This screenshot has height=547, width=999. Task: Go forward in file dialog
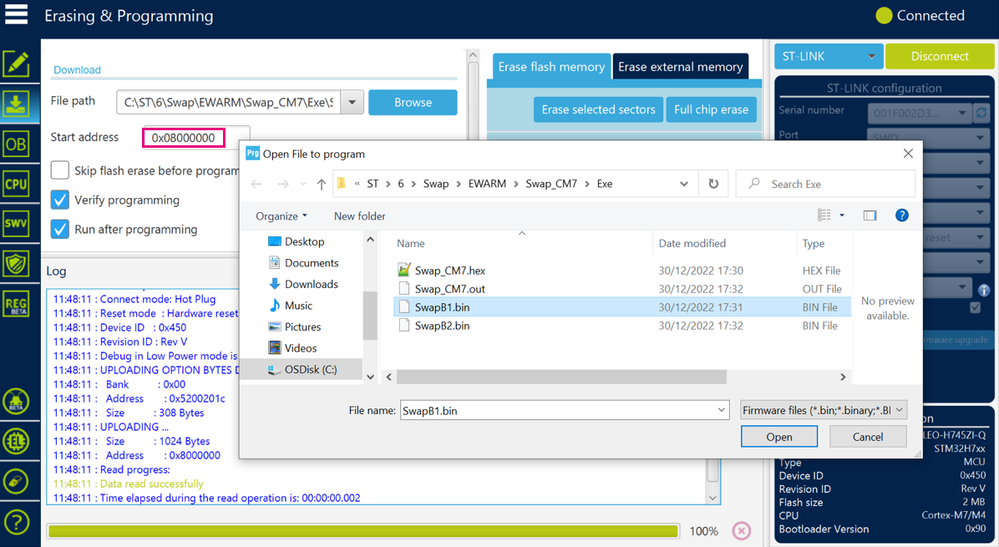(283, 184)
